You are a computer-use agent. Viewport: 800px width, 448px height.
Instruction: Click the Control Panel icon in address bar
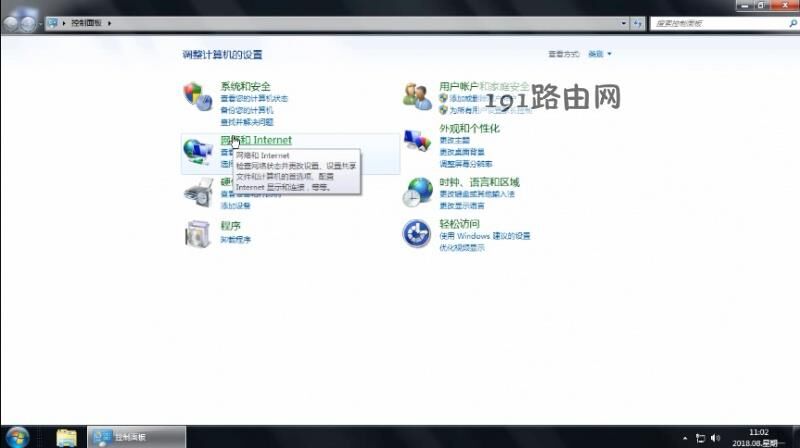point(53,23)
